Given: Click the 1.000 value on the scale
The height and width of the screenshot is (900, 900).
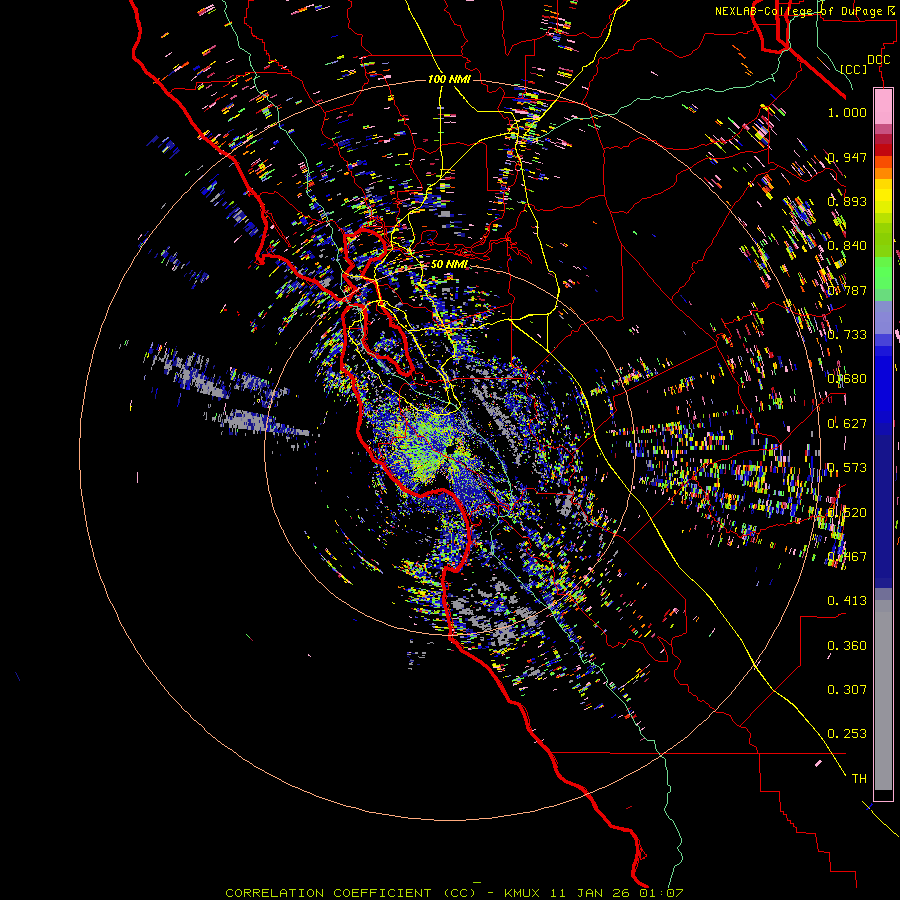Looking at the screenshot, I should [x=847, y=112].
